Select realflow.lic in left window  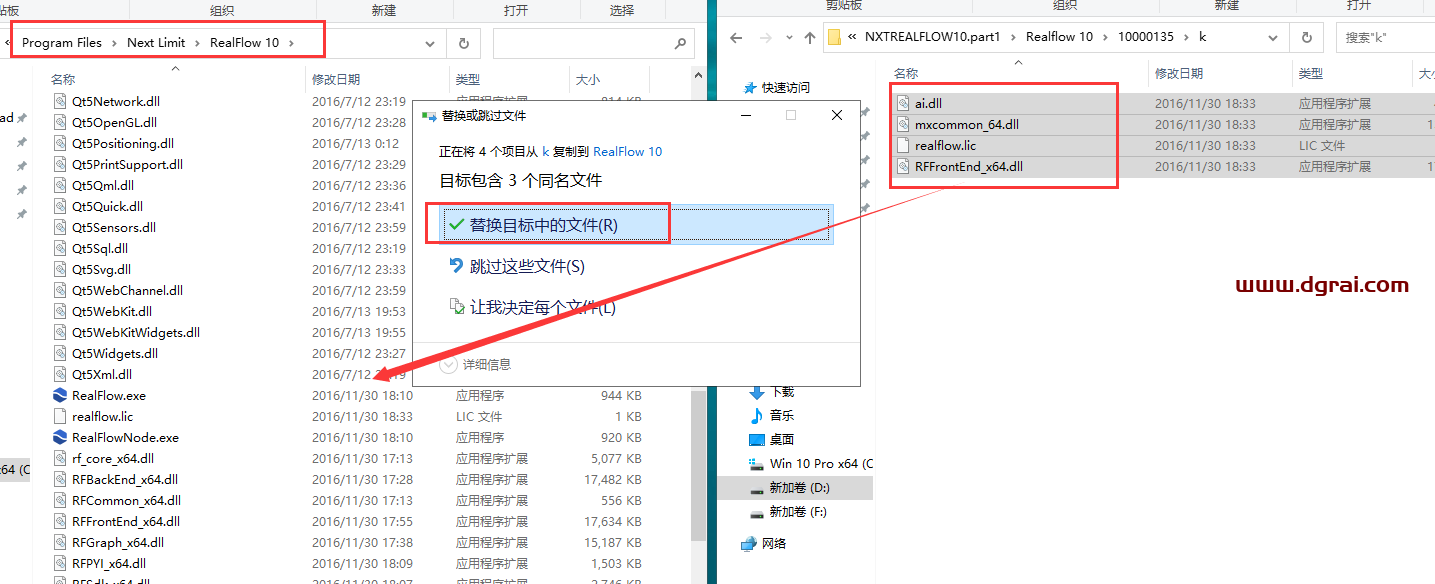(x=102, y=416)
